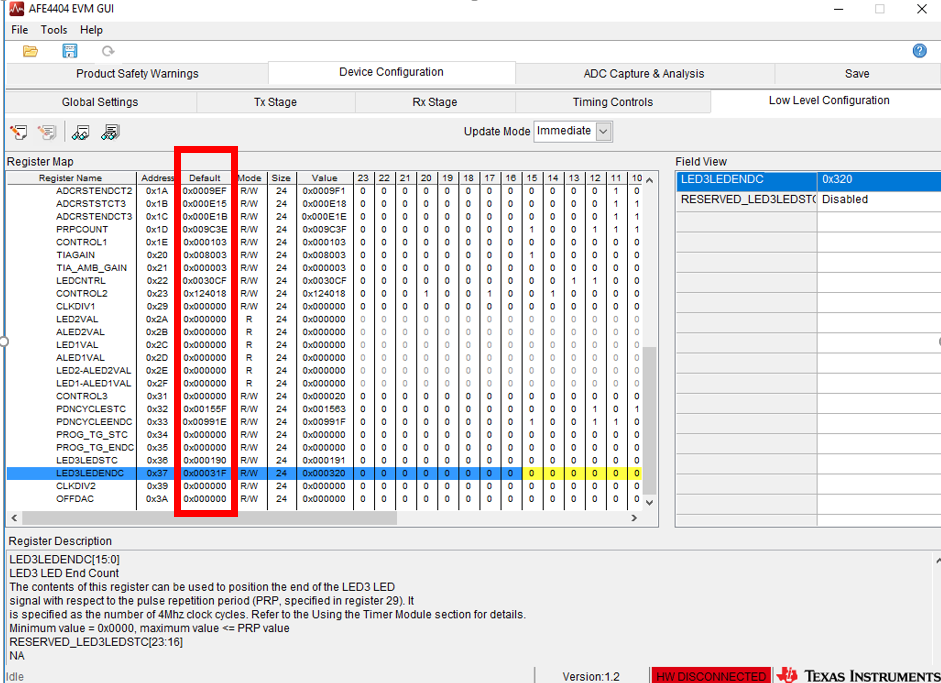The height and width of the screenshot is (683, 941).
Task: Open the Tx Stage sub-tab
Action: pos(275,102)
